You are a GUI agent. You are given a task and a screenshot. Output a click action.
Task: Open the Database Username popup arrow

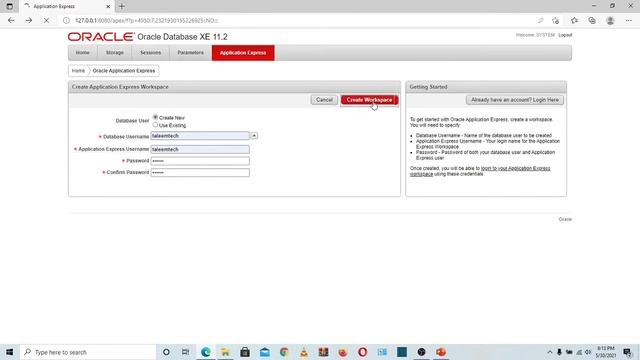[x=254, y=136]
